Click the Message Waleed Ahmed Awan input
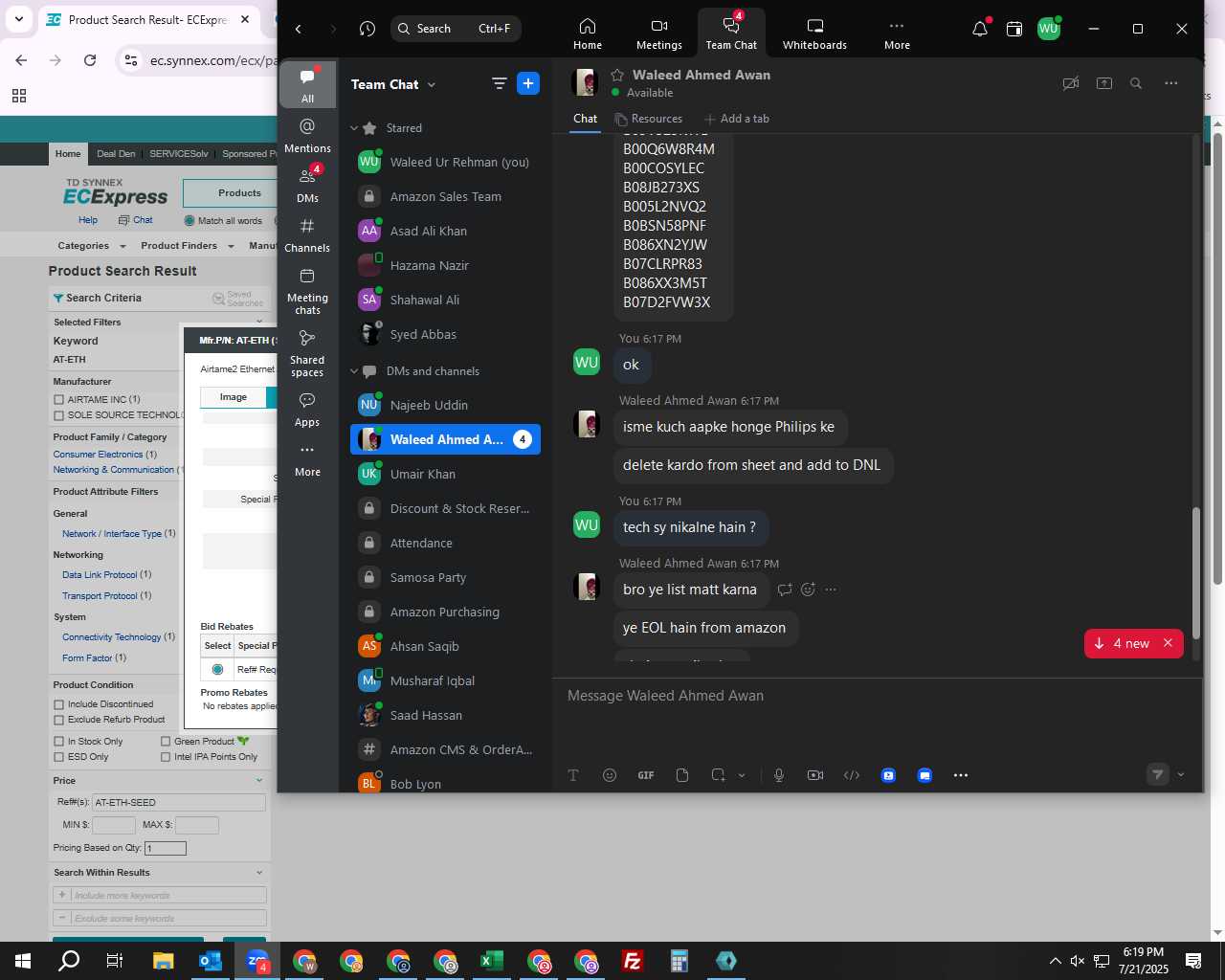The height and width of the screenshot is (980, 1225). 877,696
